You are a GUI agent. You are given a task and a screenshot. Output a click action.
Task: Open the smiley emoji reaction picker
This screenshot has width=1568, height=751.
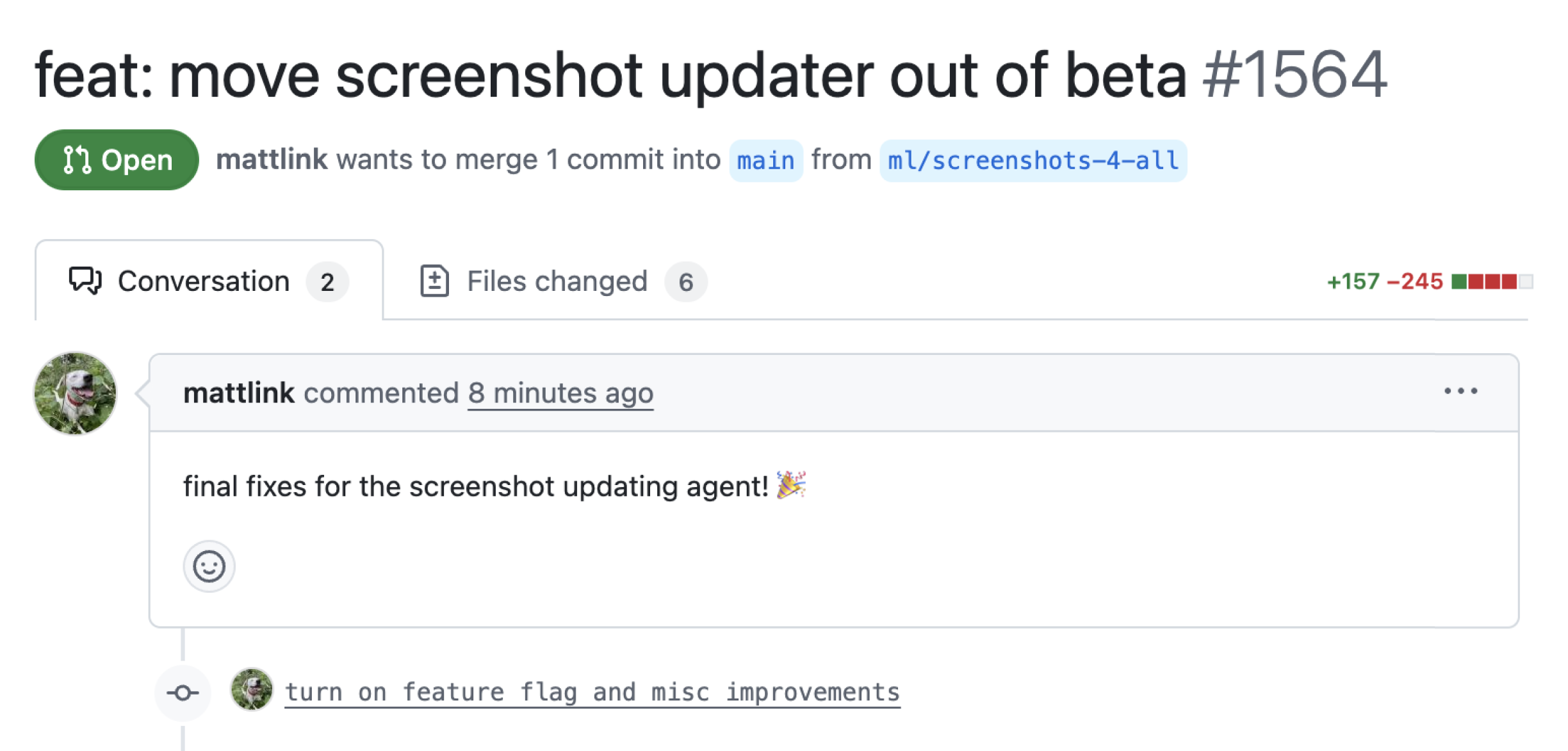[x=209, y=566]
